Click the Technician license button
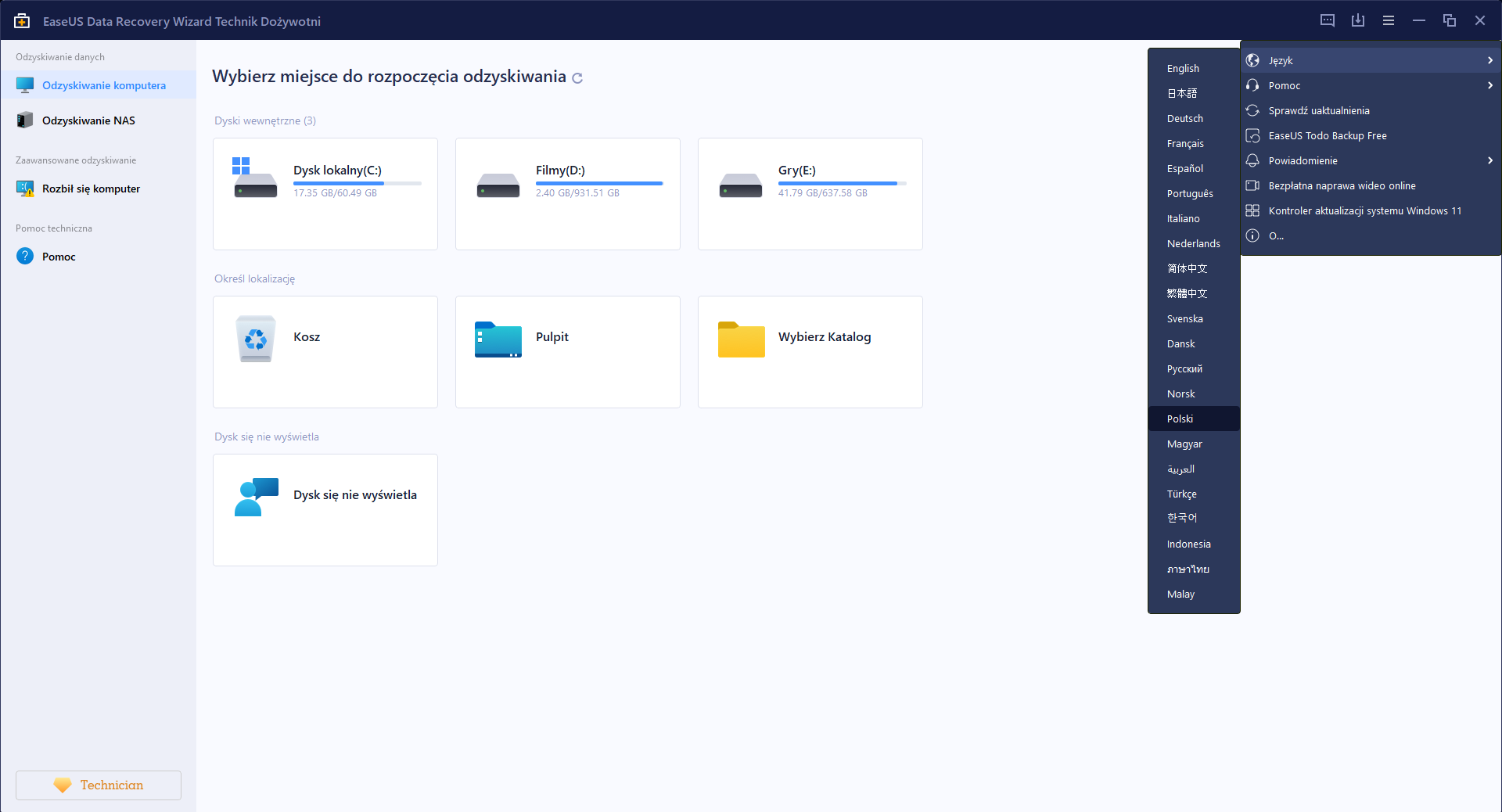This screenshot has width=1502, height=812. pos(99,785)
